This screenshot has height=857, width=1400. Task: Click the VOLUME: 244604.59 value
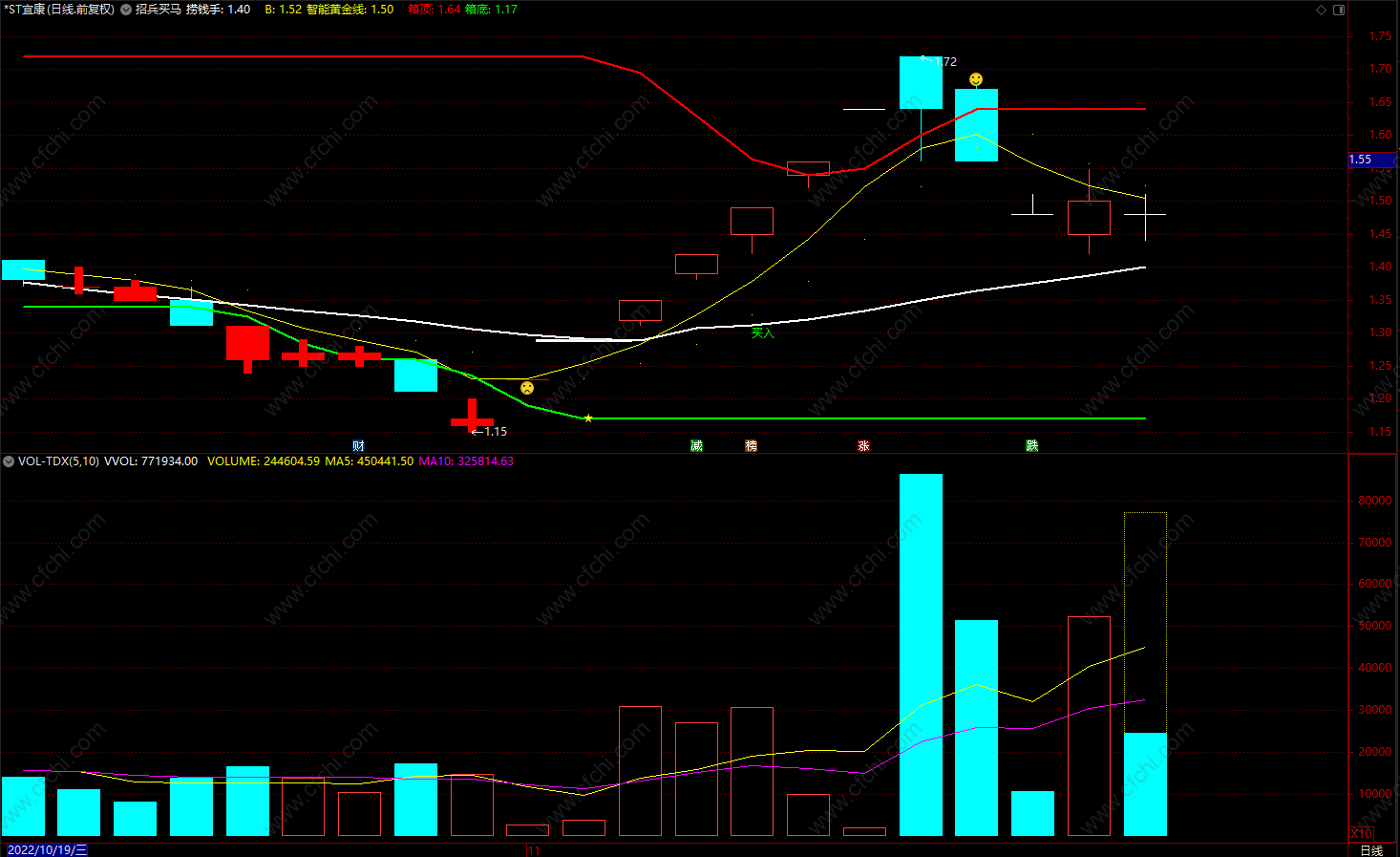[264, 461]
